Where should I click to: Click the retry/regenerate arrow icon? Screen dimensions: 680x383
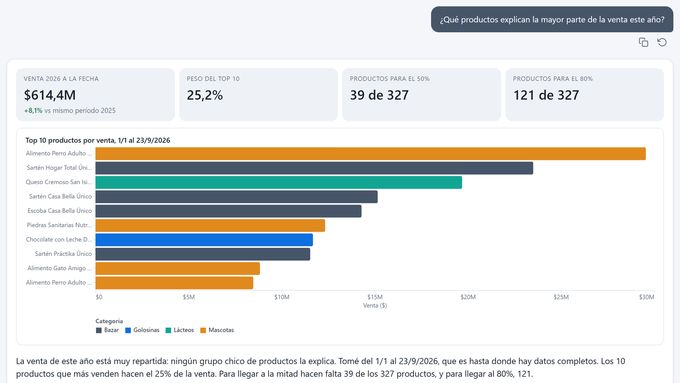click(662, 42)
